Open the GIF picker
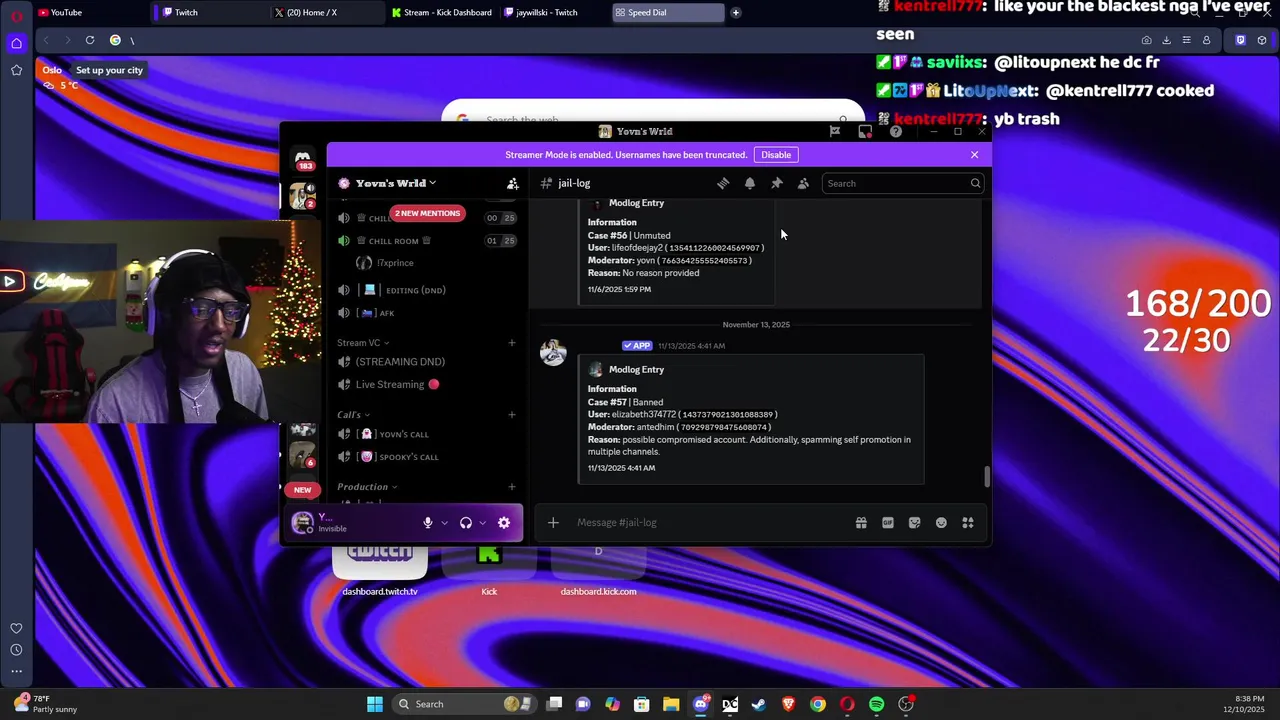Image resolution: width=1280 pixels, height=720 pixels. (x=888, y=522)
